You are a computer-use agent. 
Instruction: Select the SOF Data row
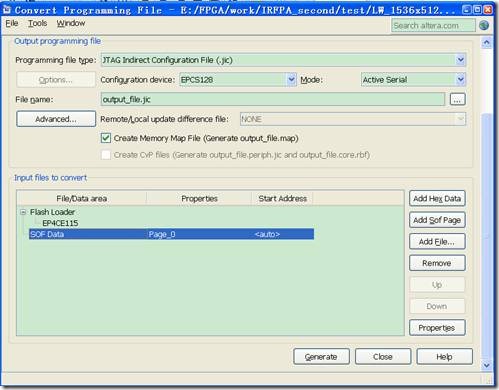(x=171, y=234)
